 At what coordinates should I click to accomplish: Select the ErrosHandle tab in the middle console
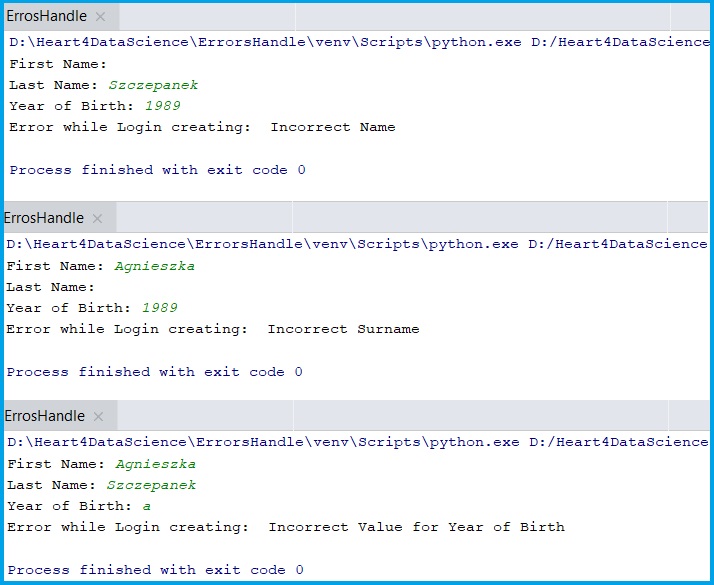click(x=44, y=218)
